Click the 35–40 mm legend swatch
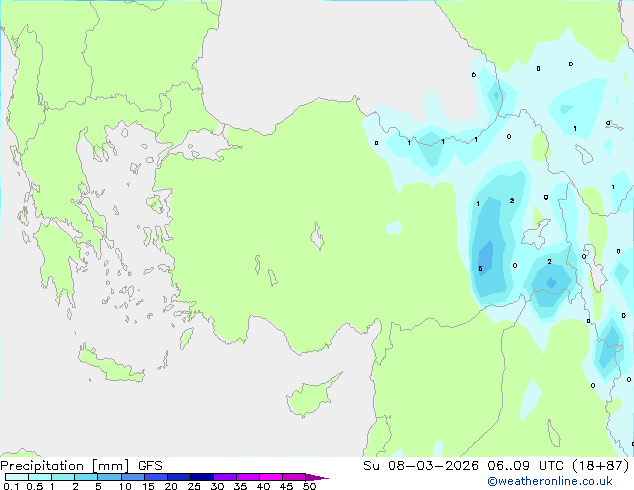This screenshot has width=634, height=490. coord(247,477)
